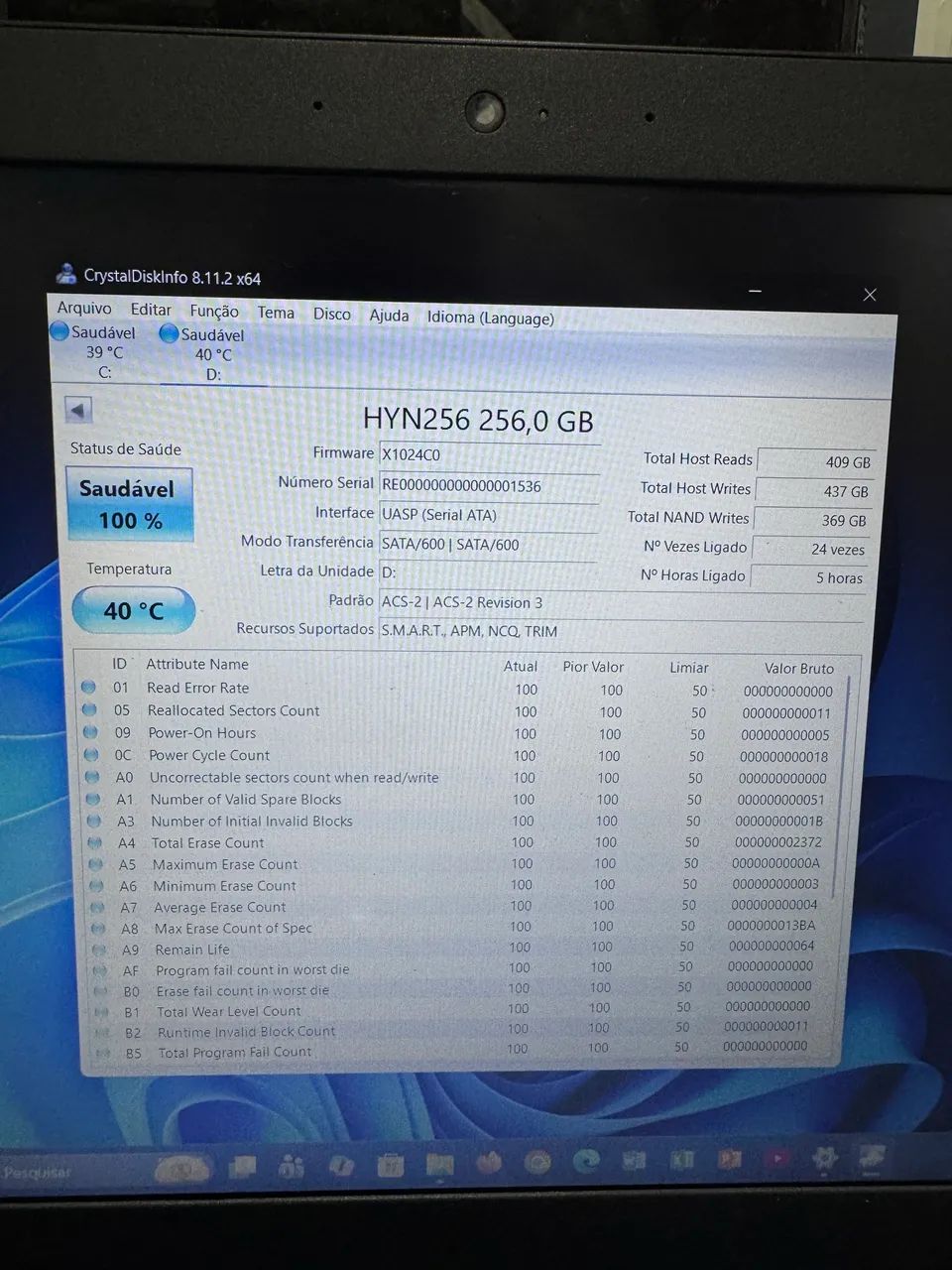Open PowerPoint from the taskbar
952x1270 pixels.
[x=730, y=1159]
